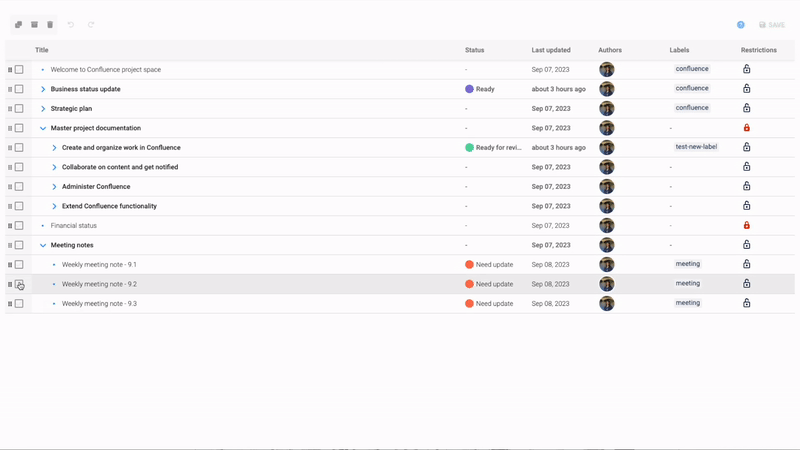Click the copy pages toolbar icon

coord(18,25)
